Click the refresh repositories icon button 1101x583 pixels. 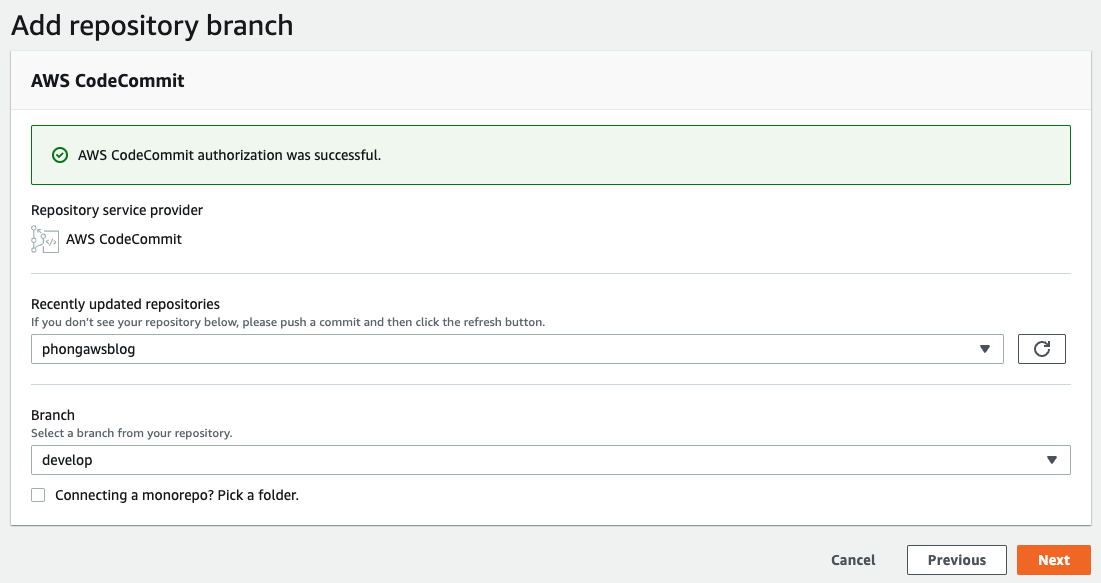[x=1041, y=349]
